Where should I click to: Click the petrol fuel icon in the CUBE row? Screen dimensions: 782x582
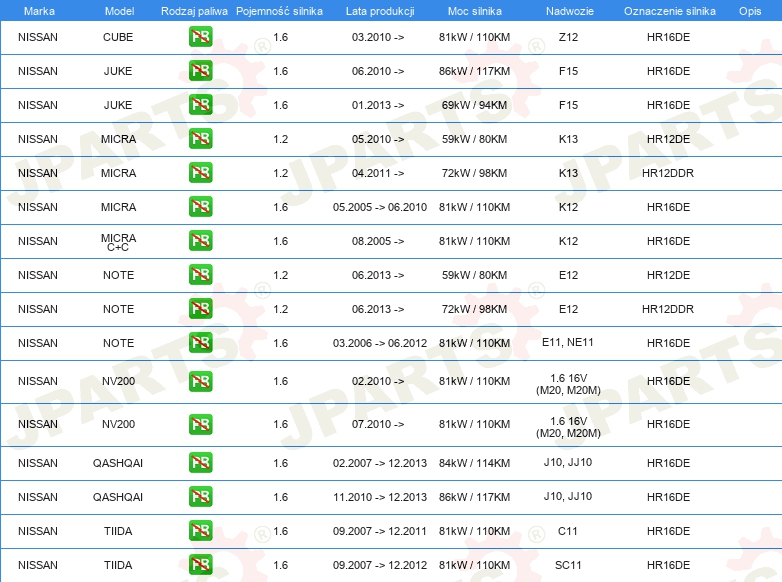coord(200,37)
